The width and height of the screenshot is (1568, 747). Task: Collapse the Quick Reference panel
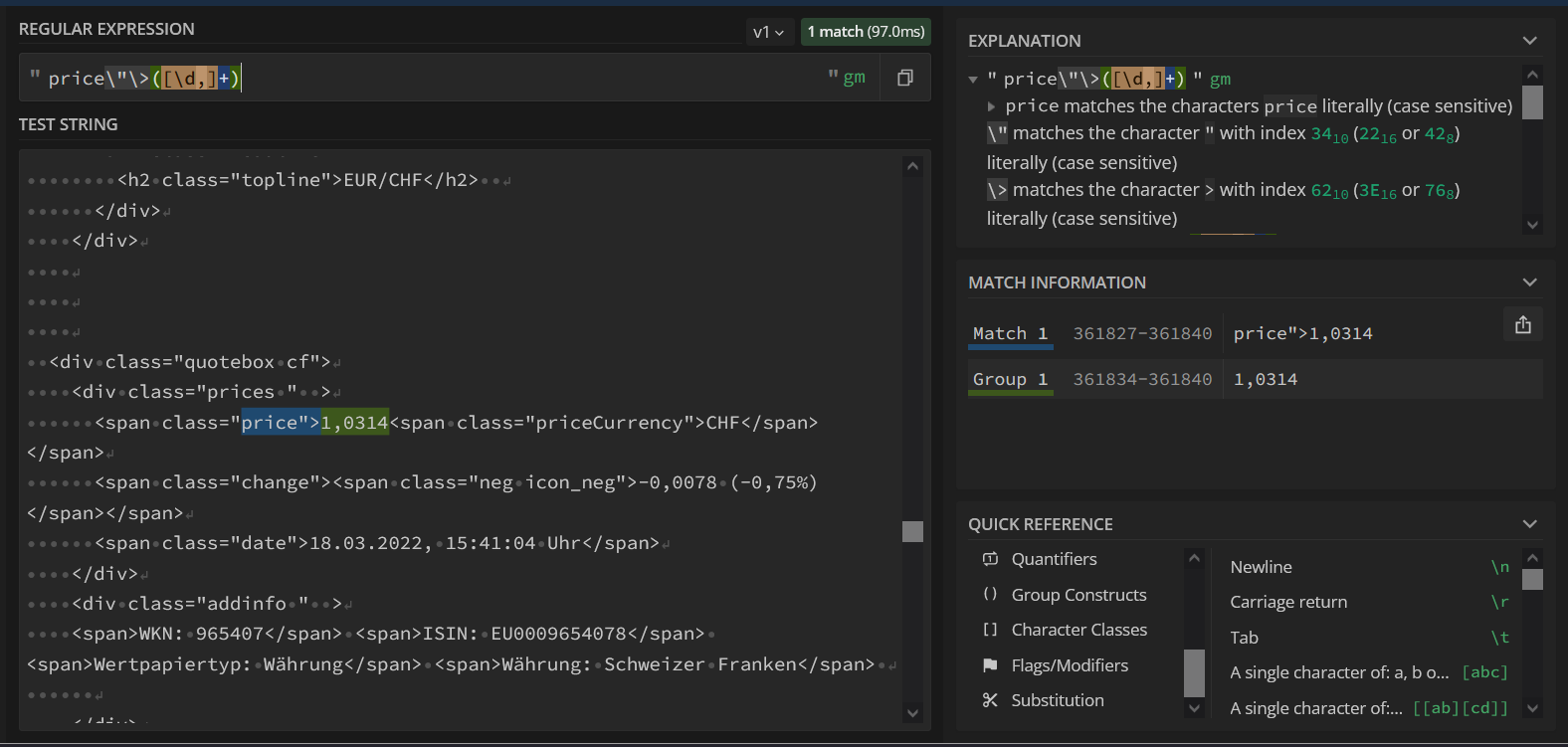pyautogui.click(x=1530, y=524)
